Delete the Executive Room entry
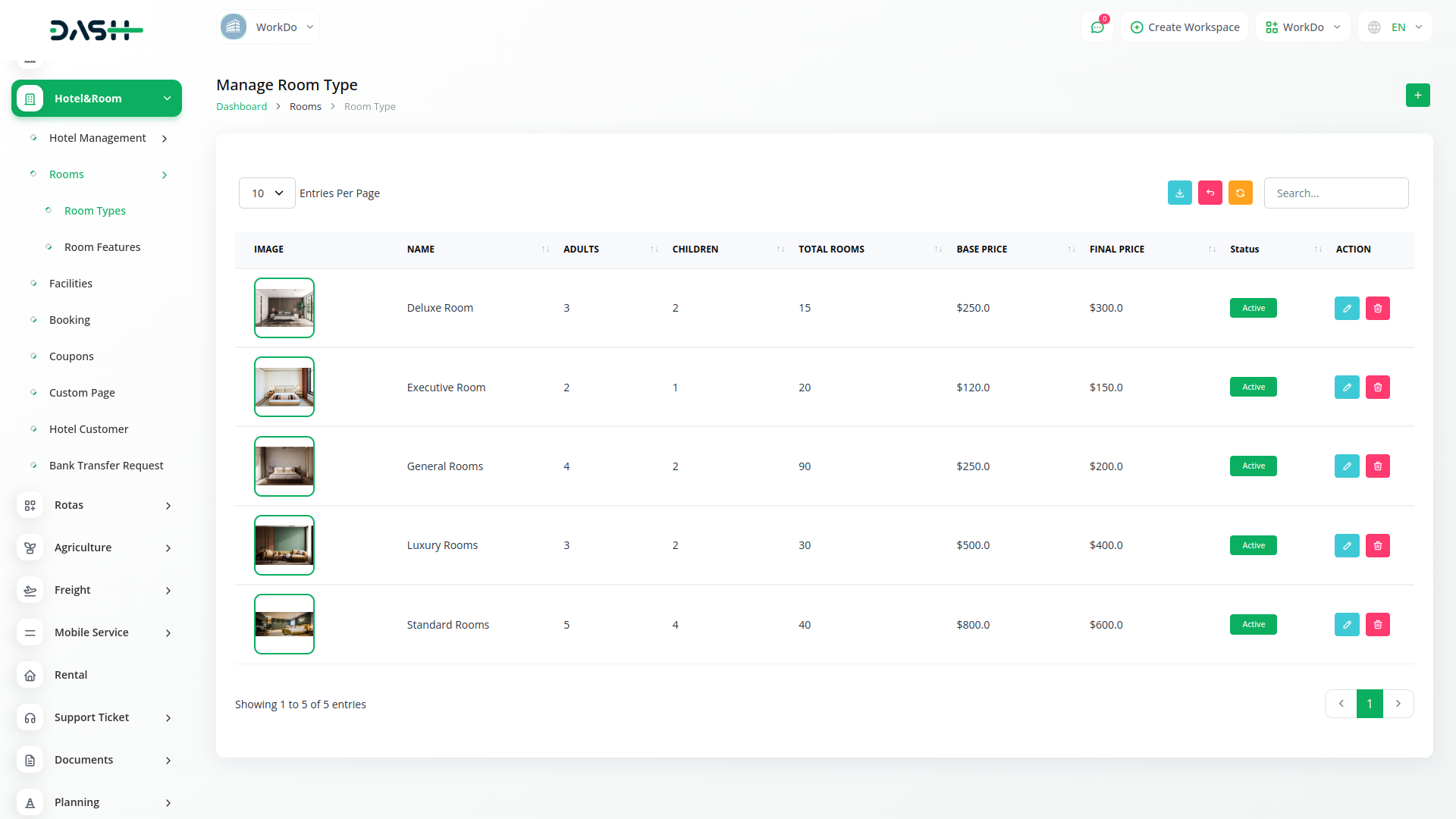 [x=1377, y=388]
